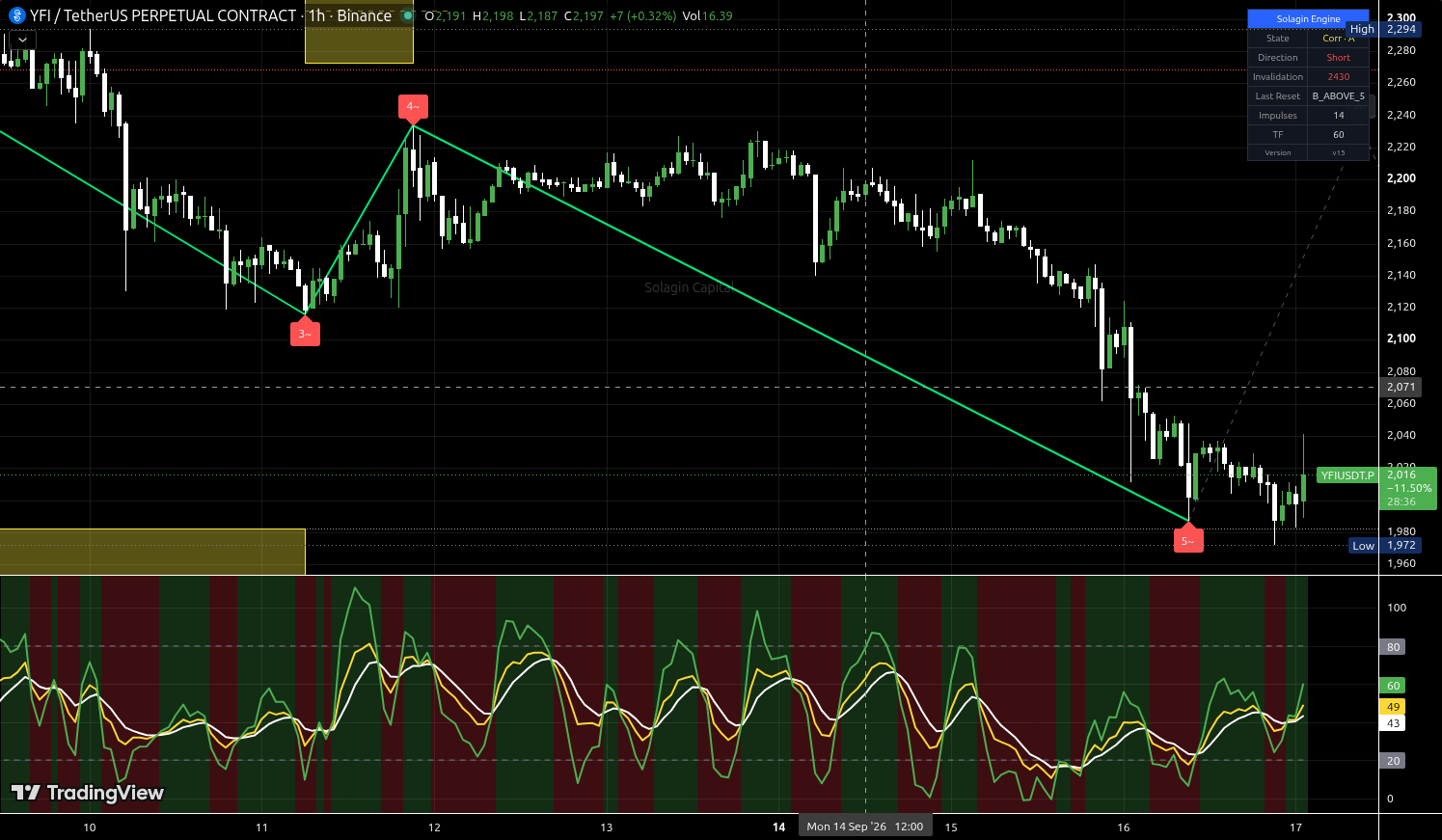
Task: Click the TF value 60
Action: [x=1338, y=135]
